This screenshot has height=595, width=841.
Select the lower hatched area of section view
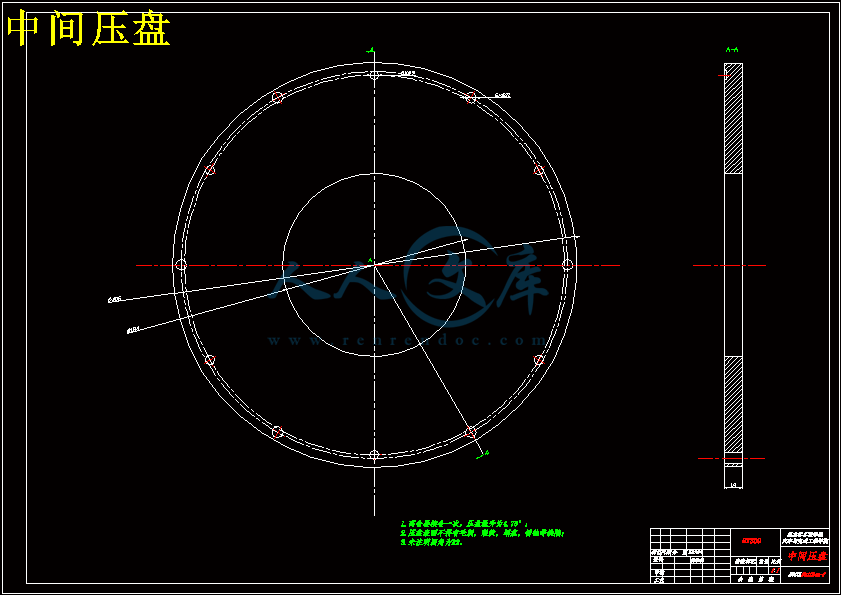tap(734, 405)
